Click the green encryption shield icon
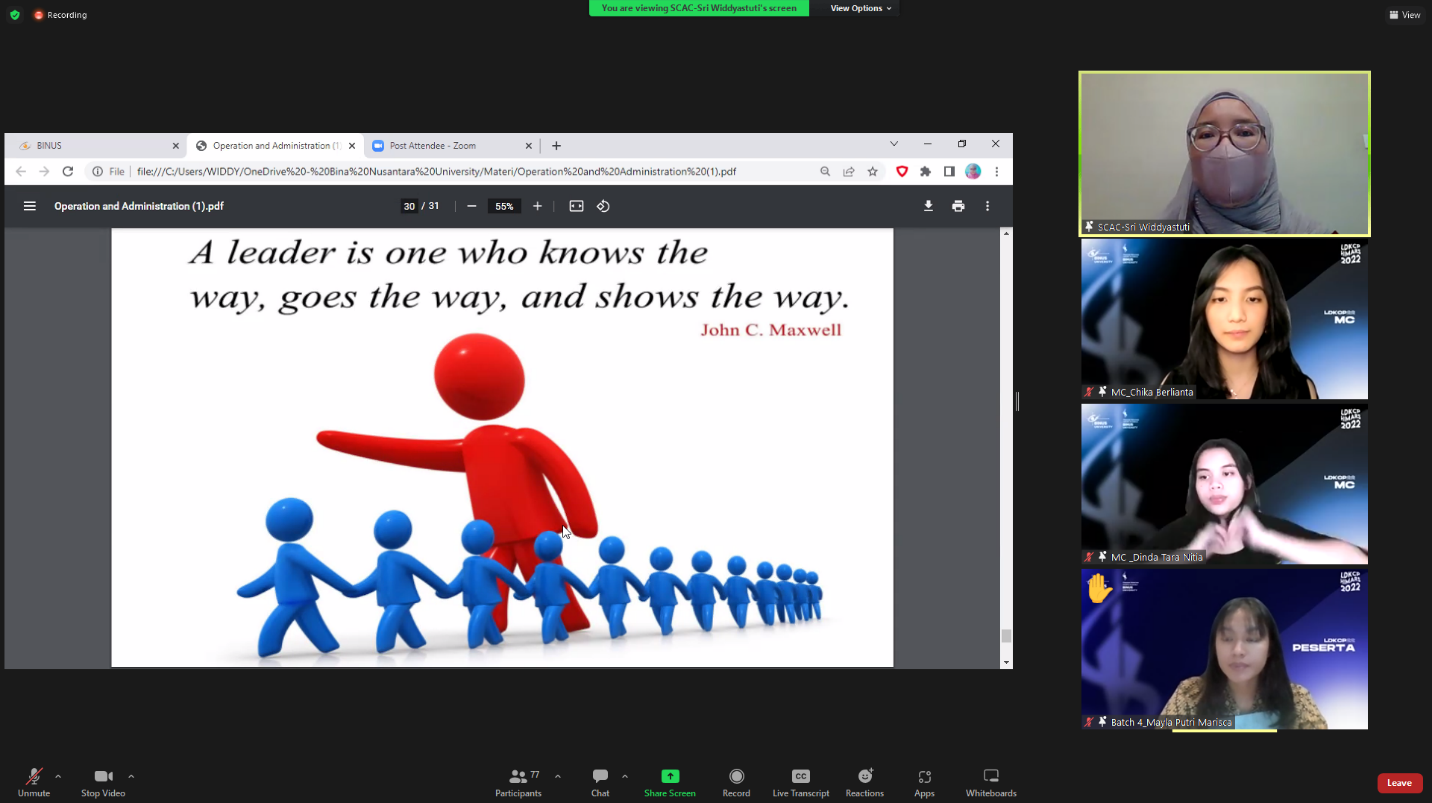Viewport: 1432px width, 803px height. [x=14, y=15]
